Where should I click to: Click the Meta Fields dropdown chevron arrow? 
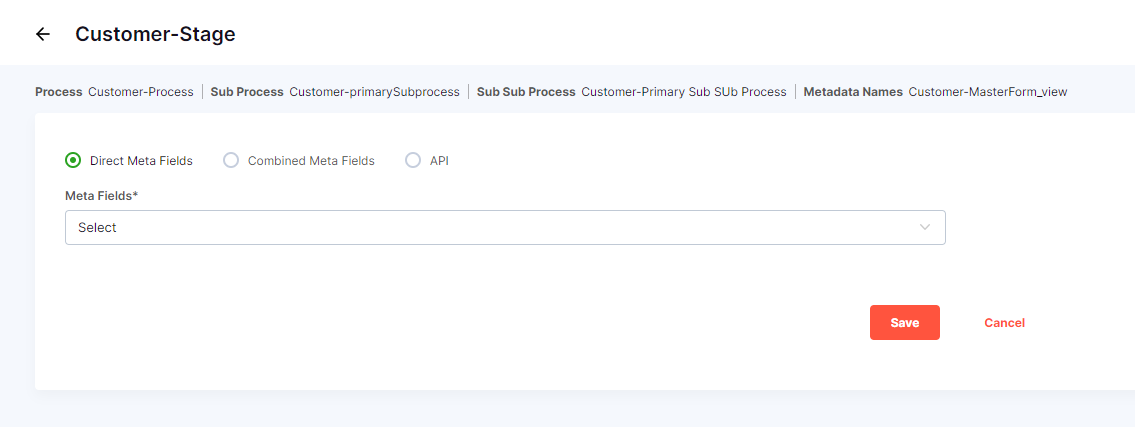[x=925, y=227]
